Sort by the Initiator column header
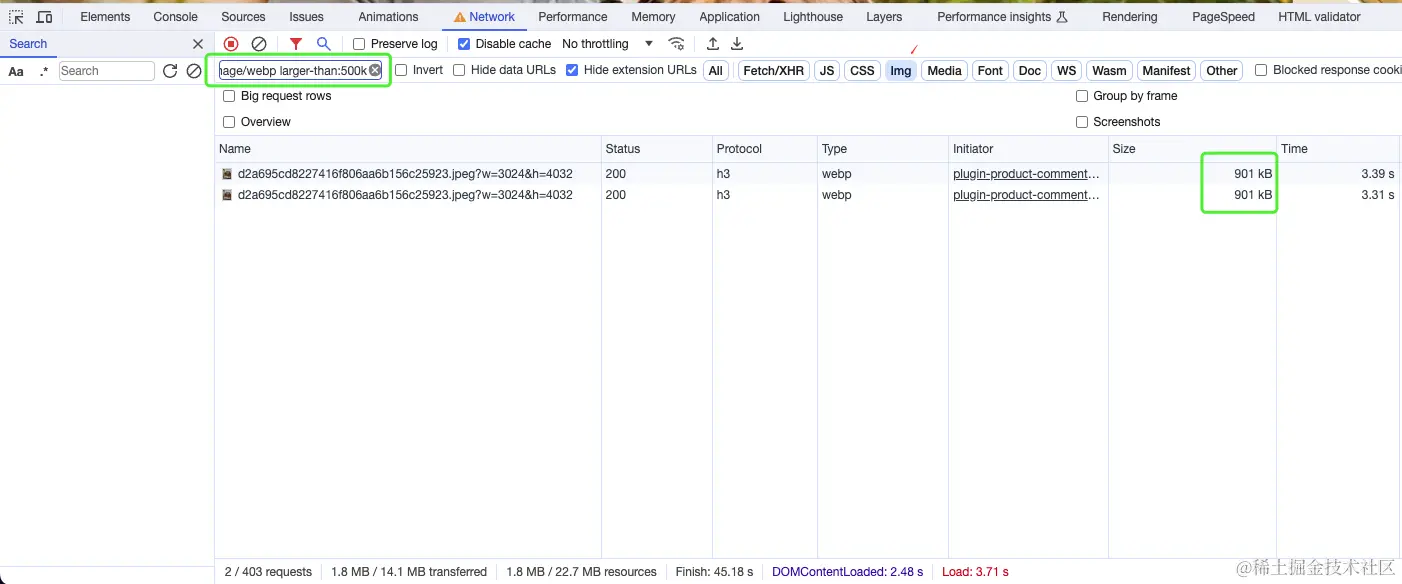 click(1027, 149)
